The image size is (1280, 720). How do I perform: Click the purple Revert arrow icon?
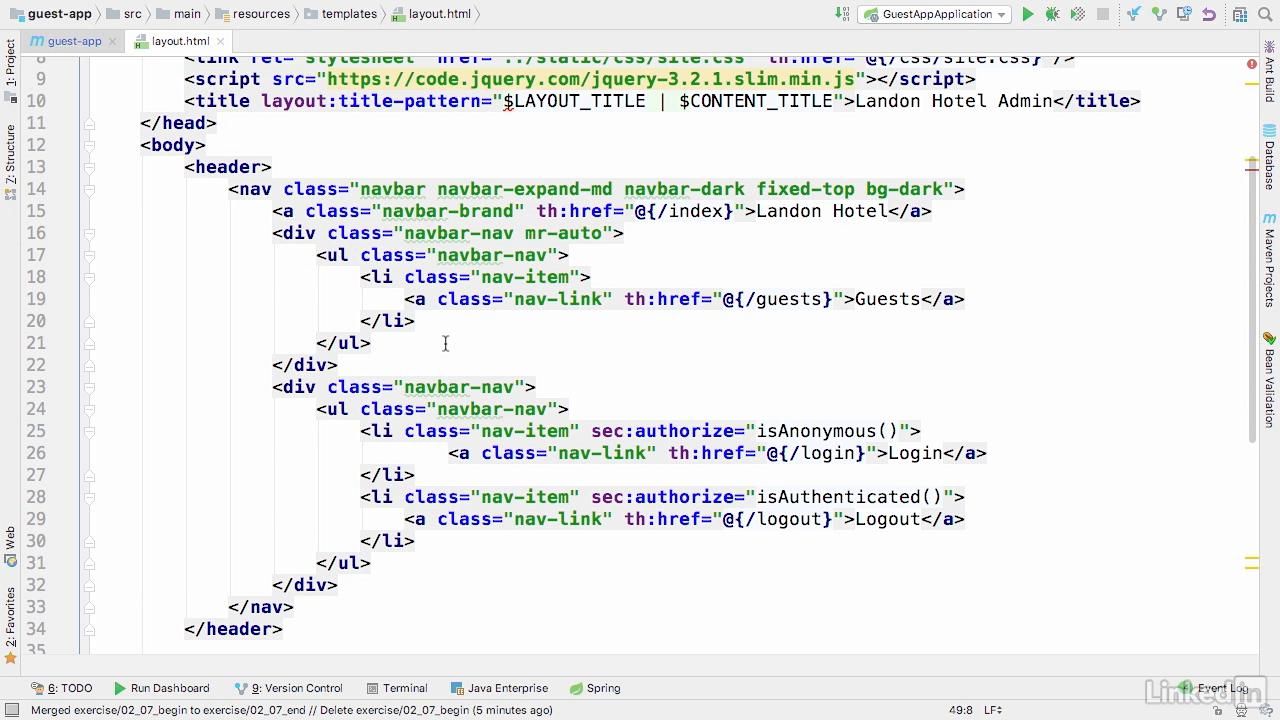point(1209,14)
